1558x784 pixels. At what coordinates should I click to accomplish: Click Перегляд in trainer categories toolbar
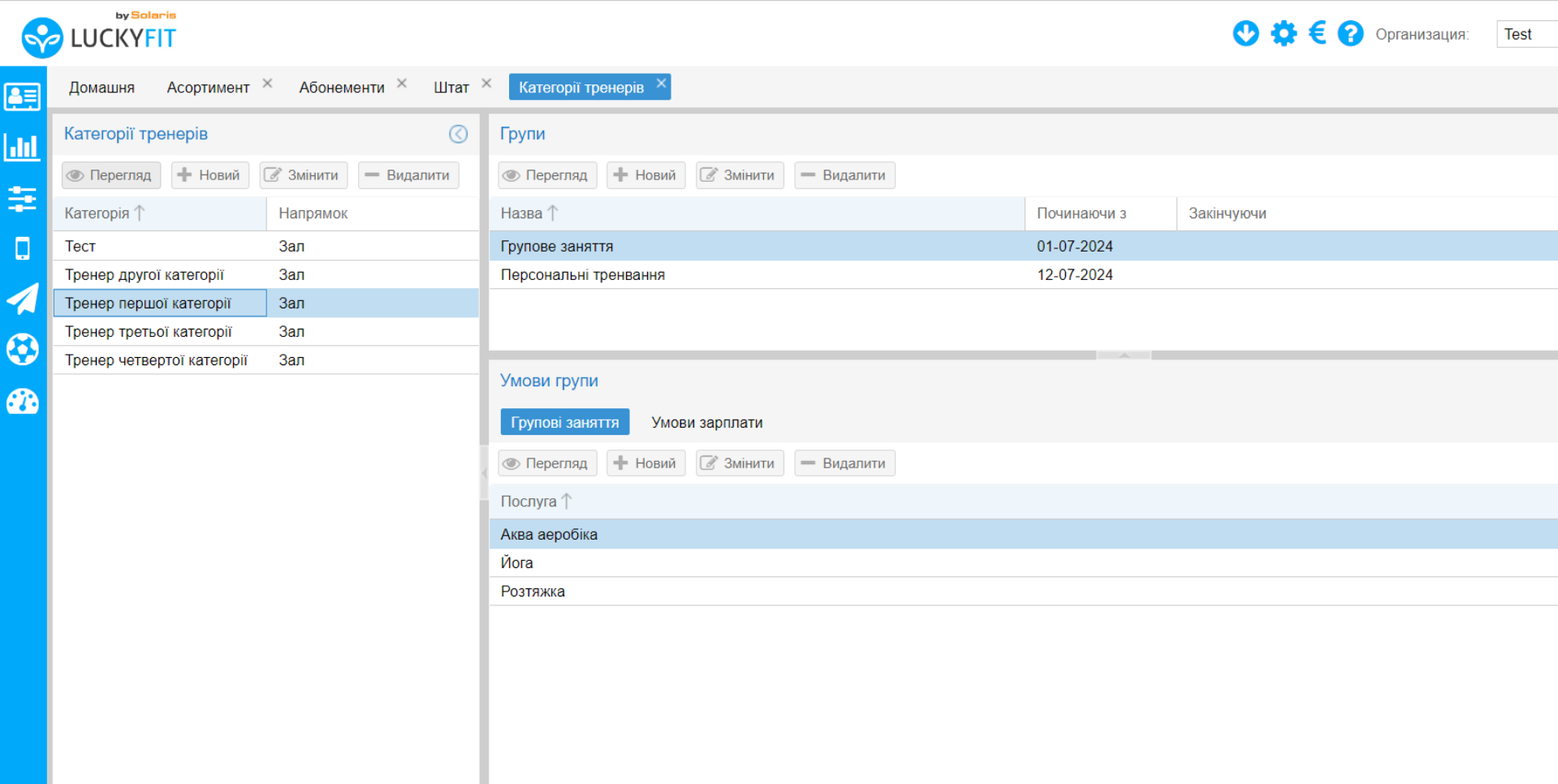point(111,175)
